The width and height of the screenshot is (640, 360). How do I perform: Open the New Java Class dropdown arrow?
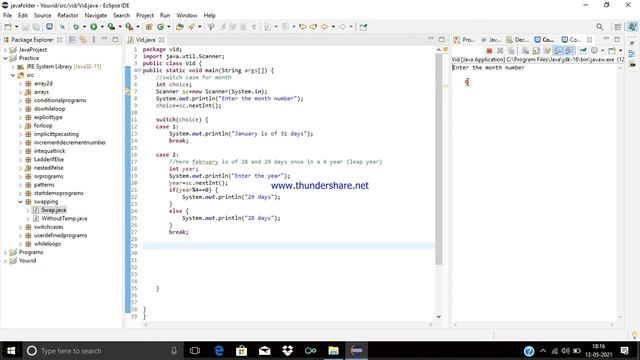[x=169, y=27]
